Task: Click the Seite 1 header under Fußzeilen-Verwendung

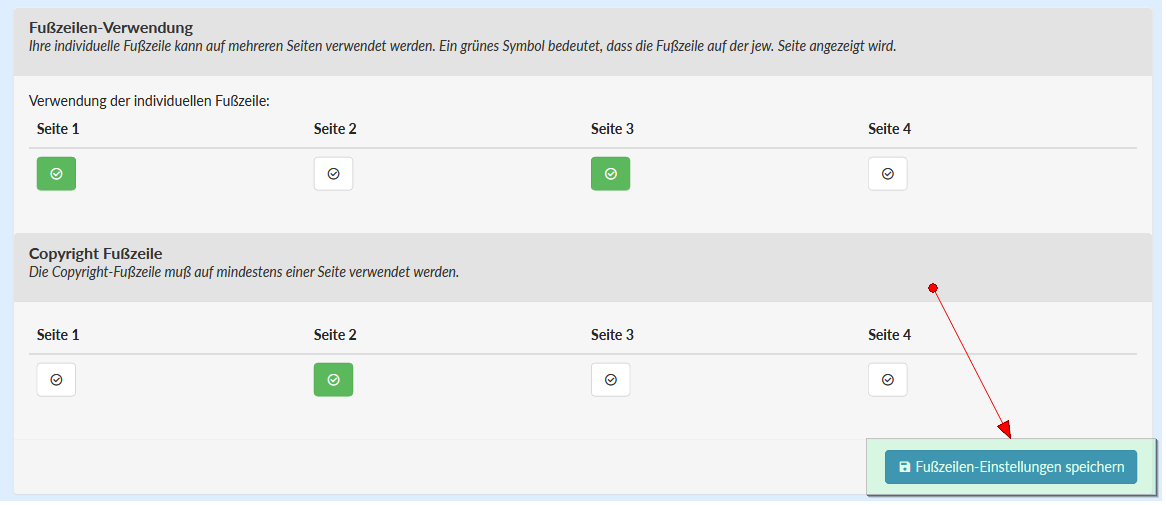Action: tap(57, 129)
